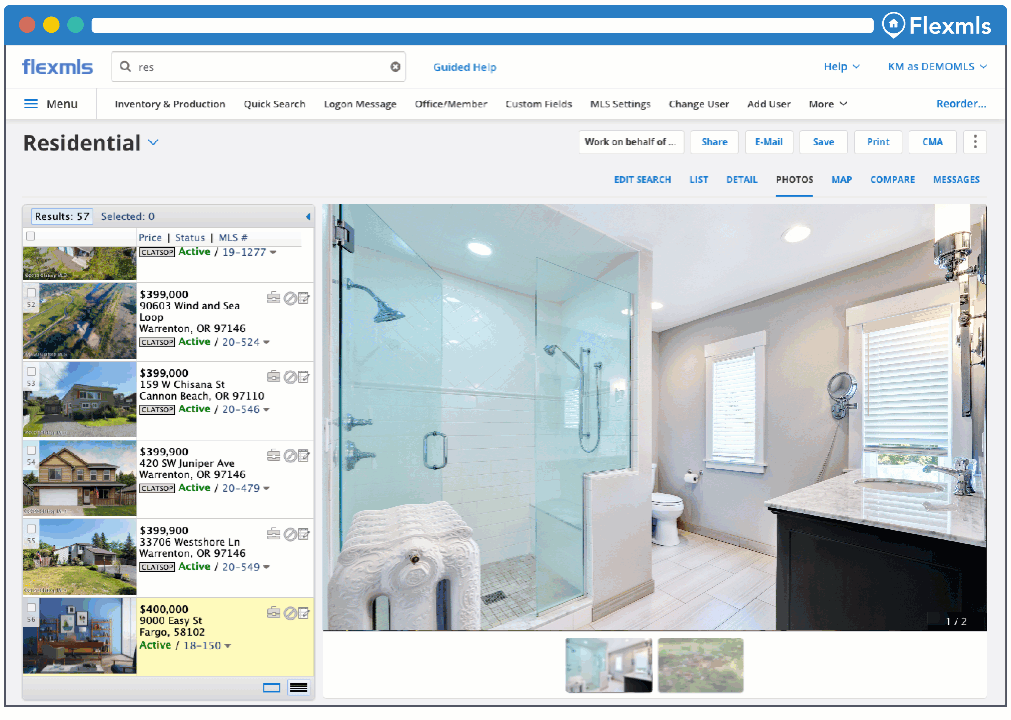This screenshot has height=720, width=1011.
Task: Click the notes icon for 420 SW Juniper Ave
Action: click(x=304, y=456)
